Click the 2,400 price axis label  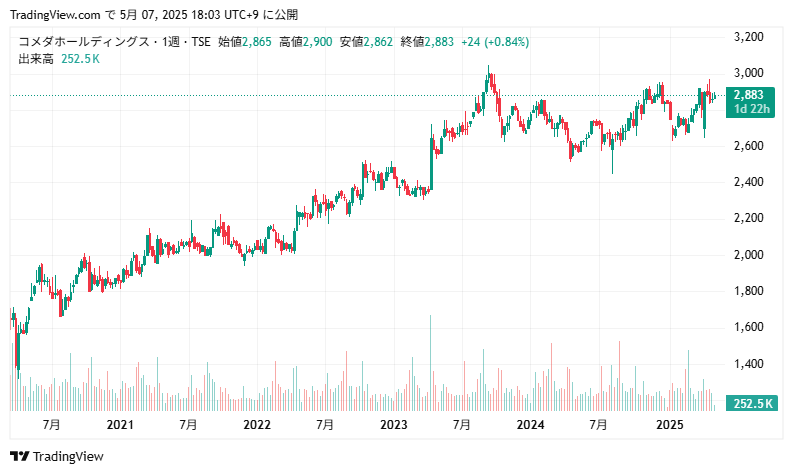(748, 182)
